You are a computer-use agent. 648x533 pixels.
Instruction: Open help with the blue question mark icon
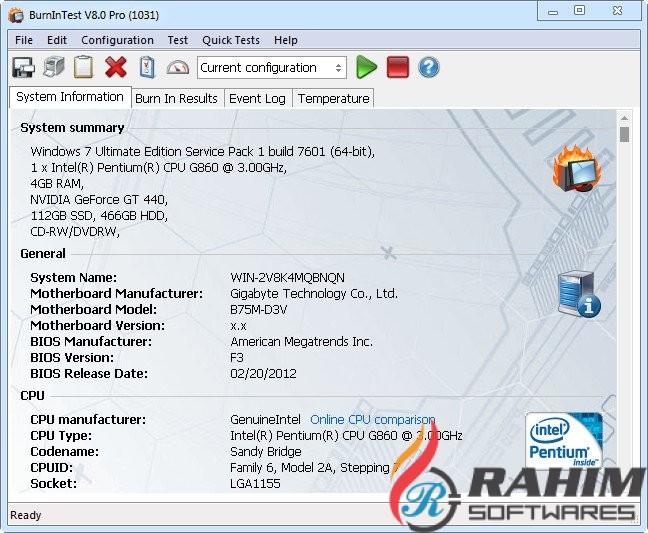(429, 68)
